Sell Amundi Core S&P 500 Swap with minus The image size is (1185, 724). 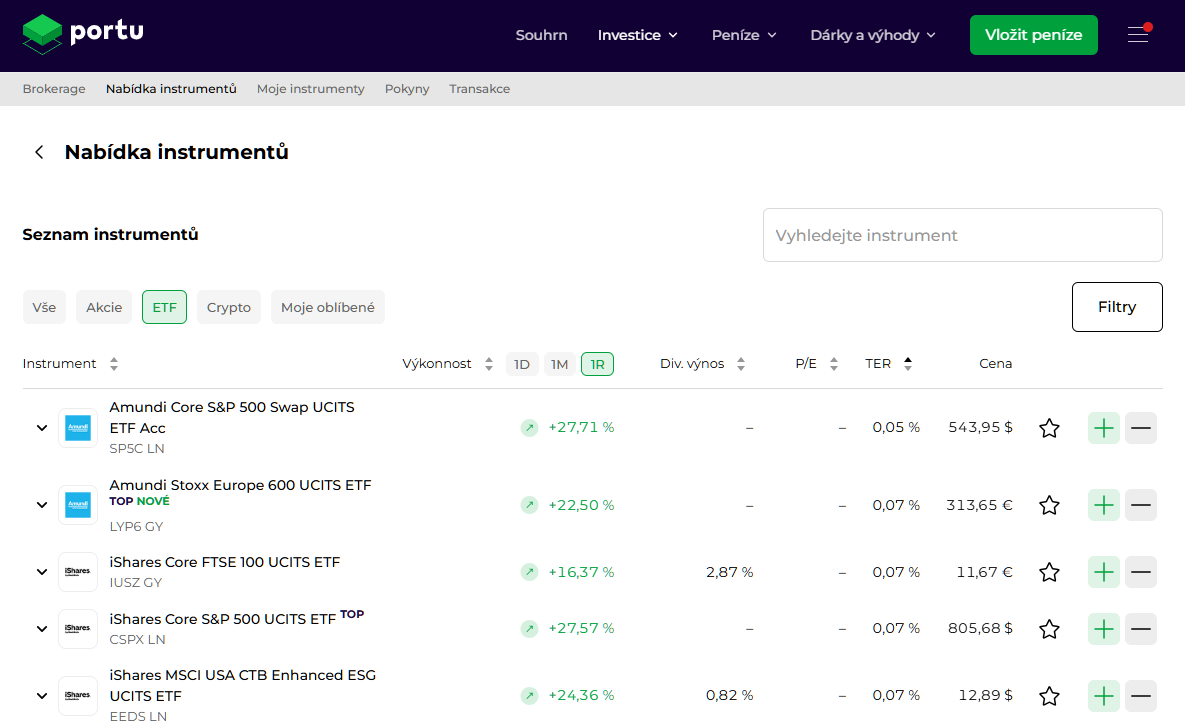1141,428
